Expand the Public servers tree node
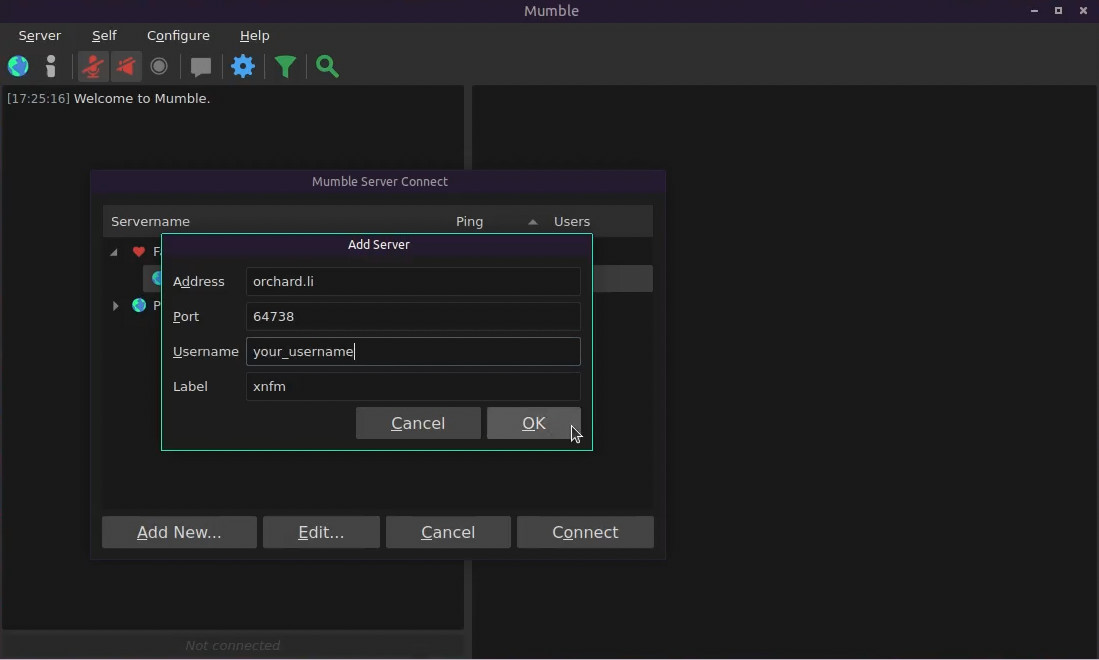 pyautogui.click(x=116, y=305)
